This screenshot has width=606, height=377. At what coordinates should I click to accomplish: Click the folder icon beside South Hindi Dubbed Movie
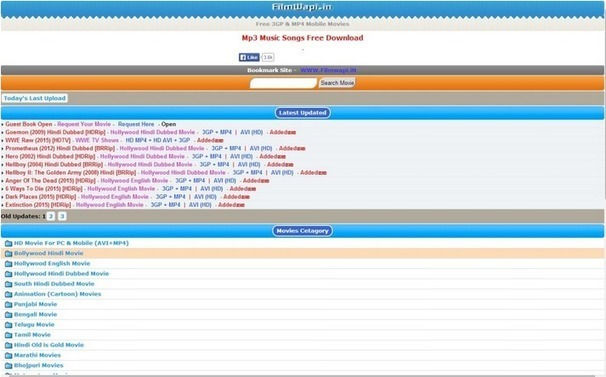pyautogui.click(x=9, y=284)
